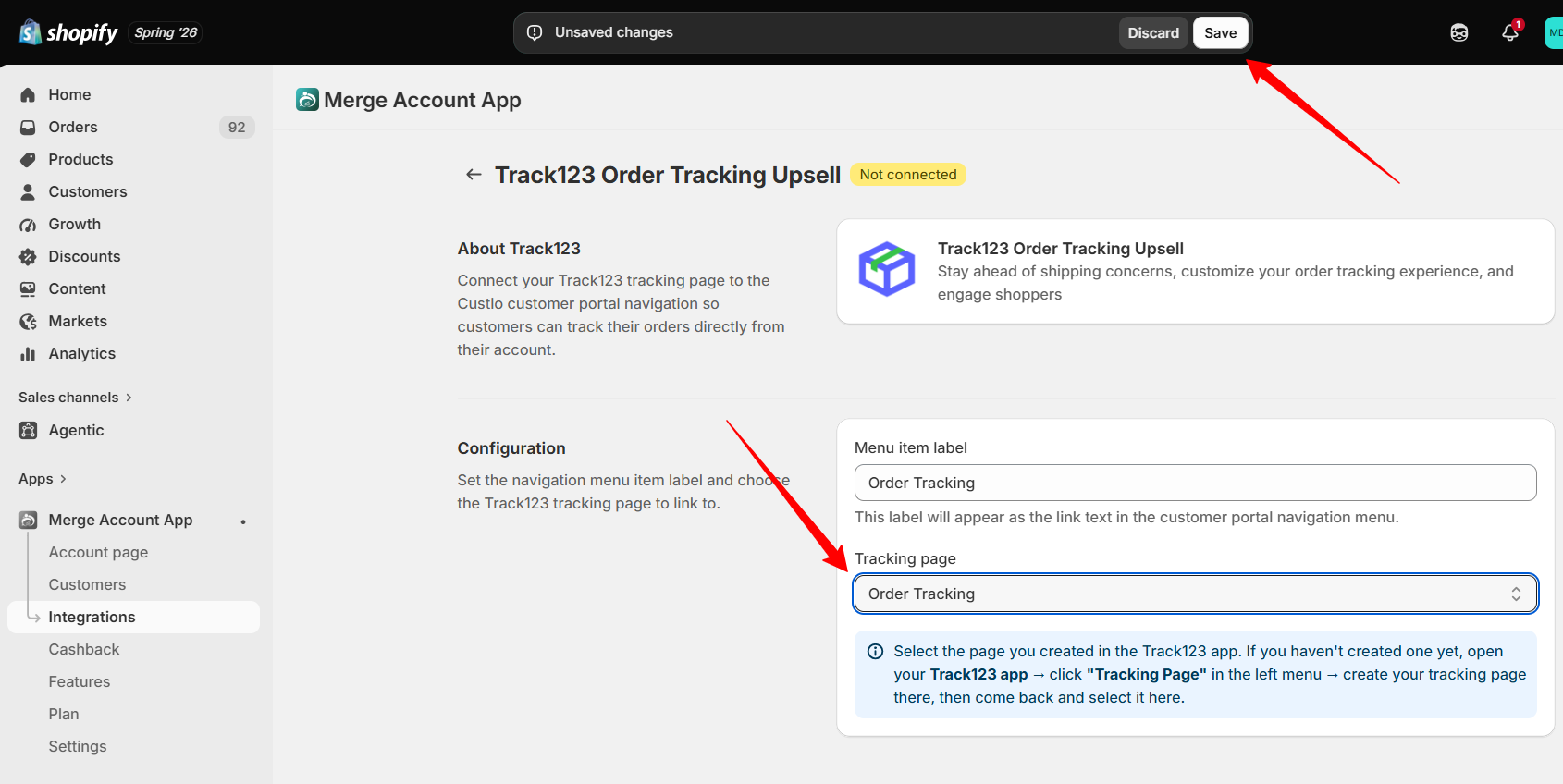
Task: Click the Merge Account App sidebar icon
Action: pos(28,520)
